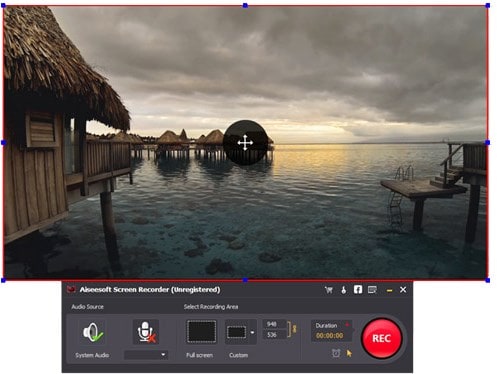Select the Custom recording area icon
Screen dimensions: 497x374
tap(237, 332)
